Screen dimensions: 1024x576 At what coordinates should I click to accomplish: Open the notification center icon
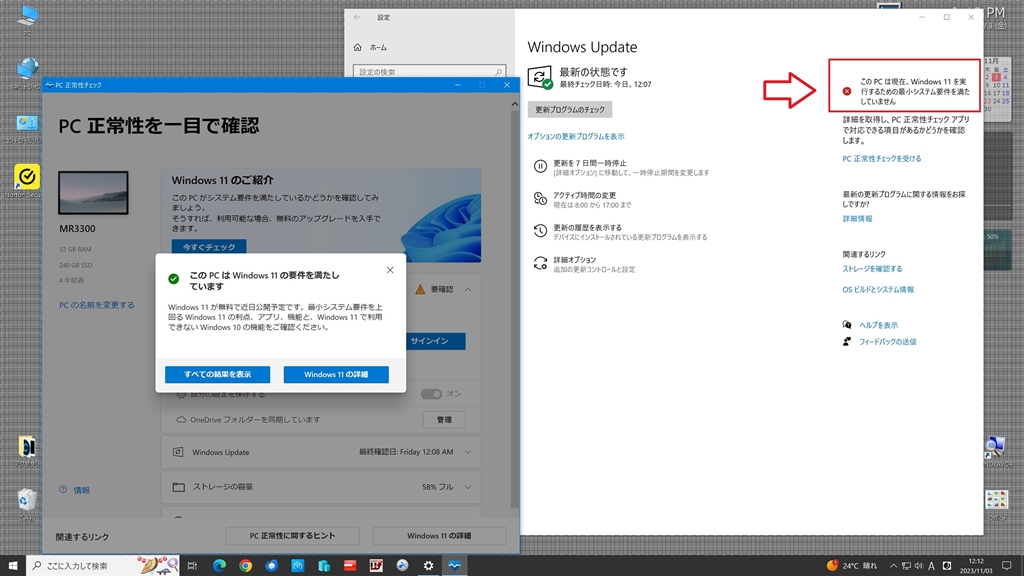click(1007, 566)
